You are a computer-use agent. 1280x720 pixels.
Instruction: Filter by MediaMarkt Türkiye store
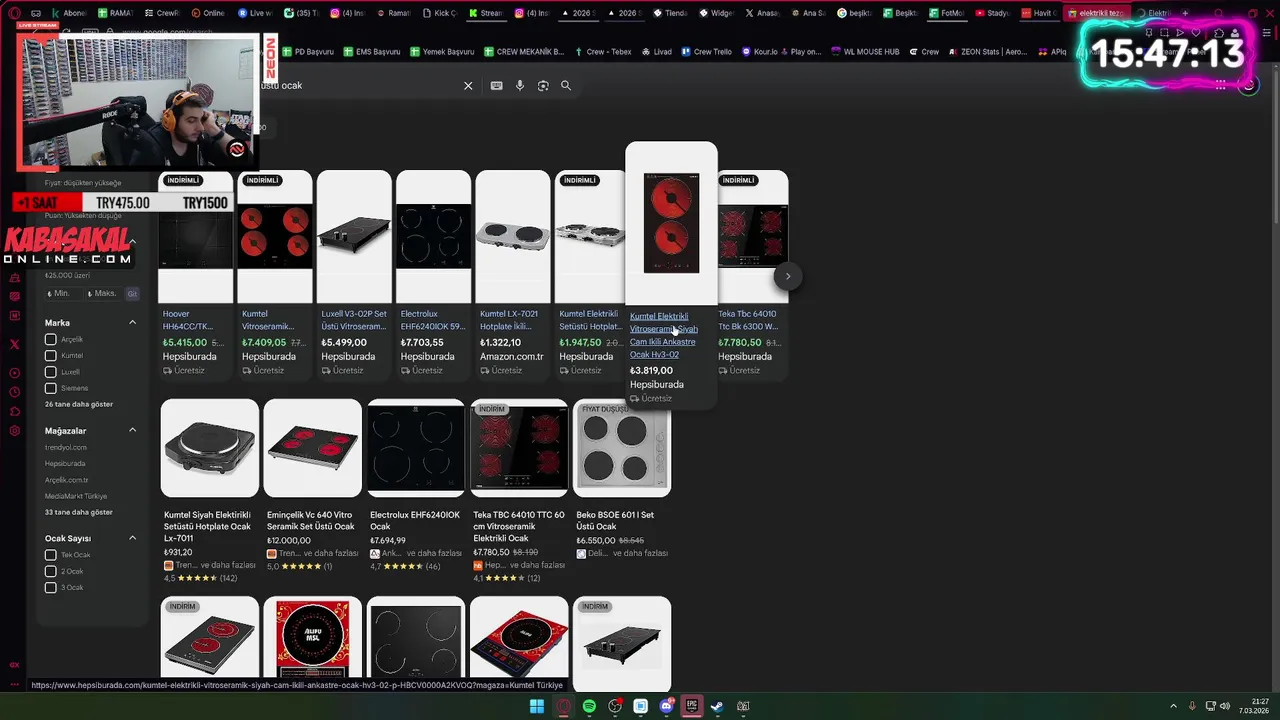point(76,496)
